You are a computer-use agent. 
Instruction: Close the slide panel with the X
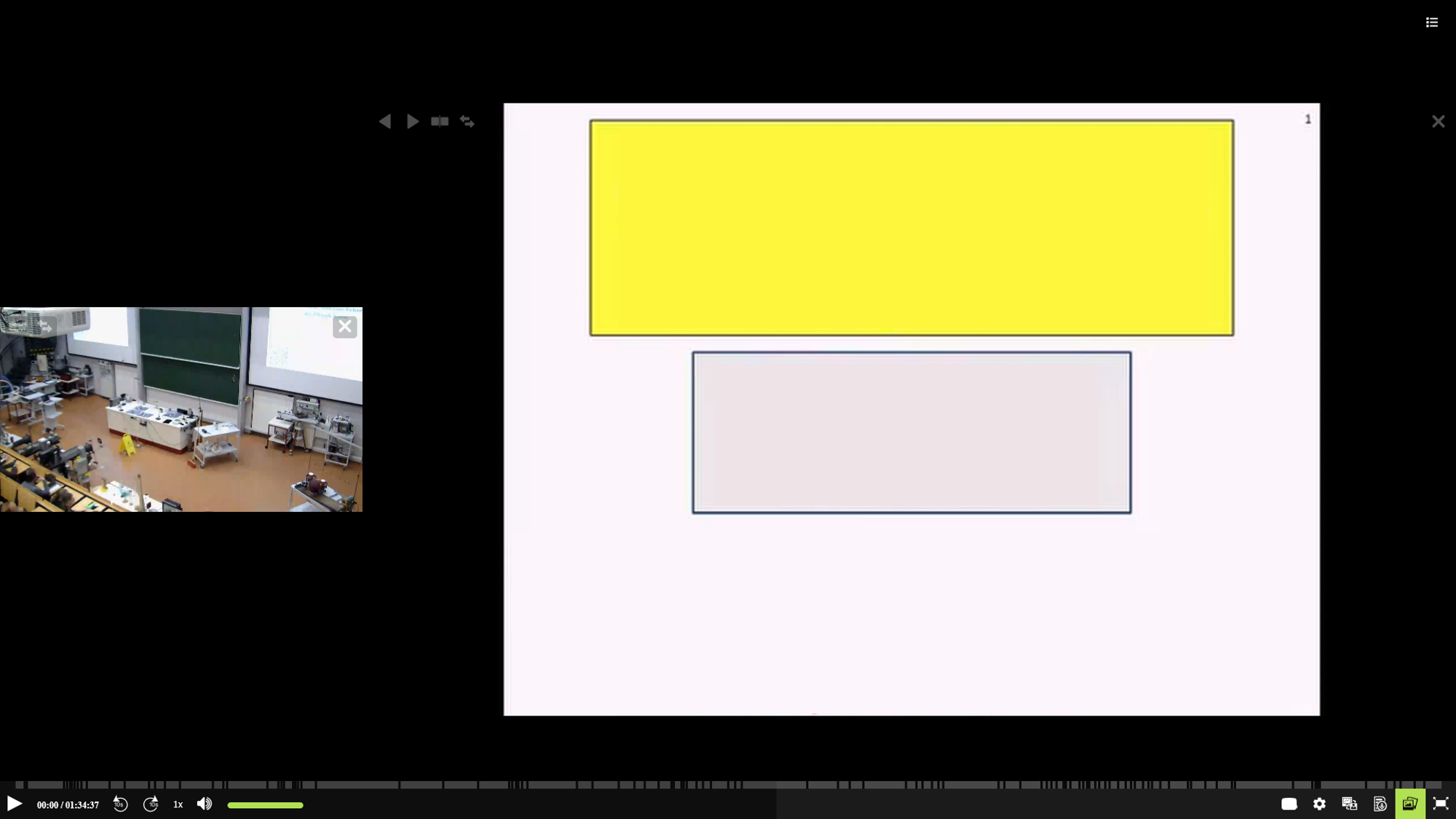tap(1438, 122)
